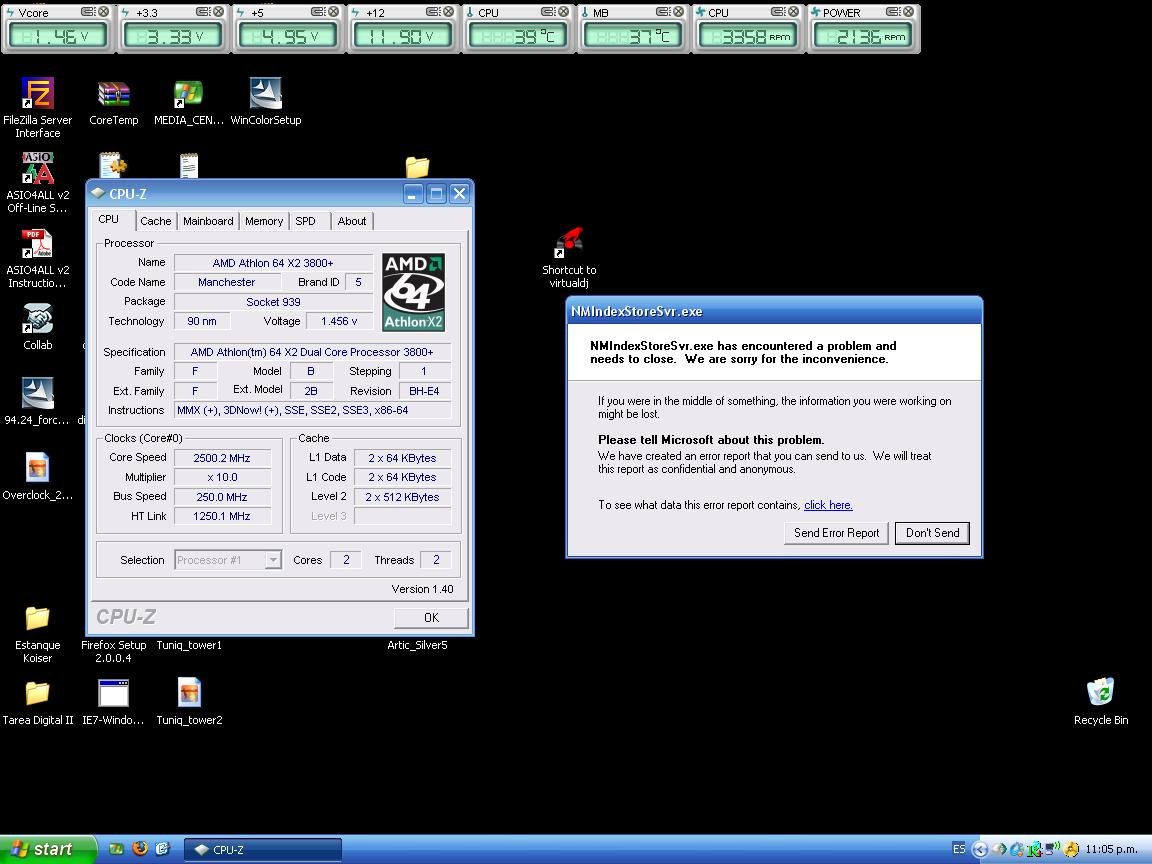
Task: Launch the MEDIA_CEN... desktop shortcut
Action: pos(189,101)
